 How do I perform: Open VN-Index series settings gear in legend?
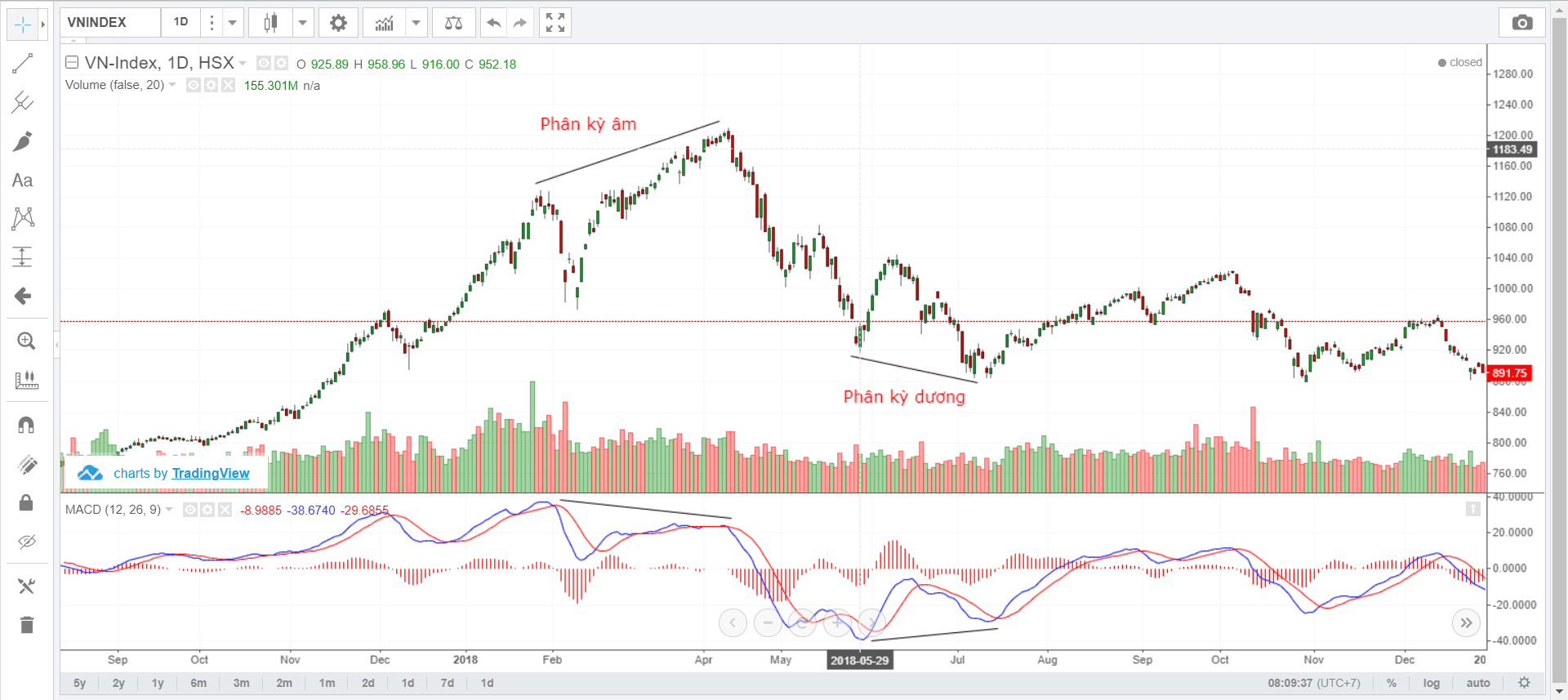point(281,63)
